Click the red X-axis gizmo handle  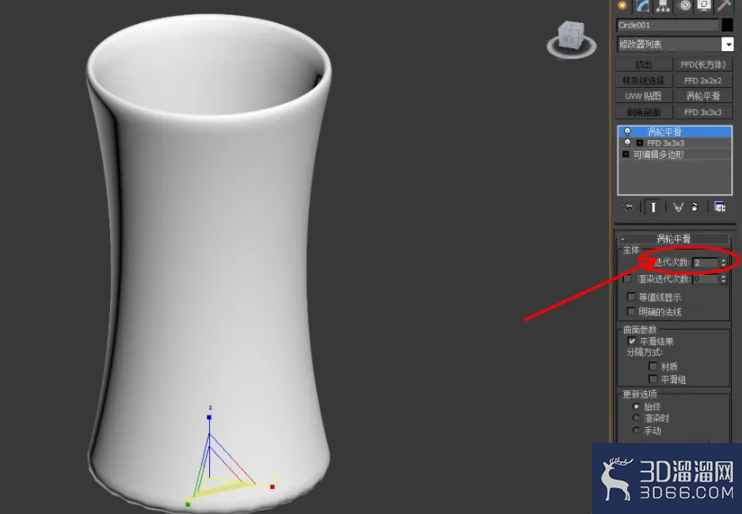(272, 487)
